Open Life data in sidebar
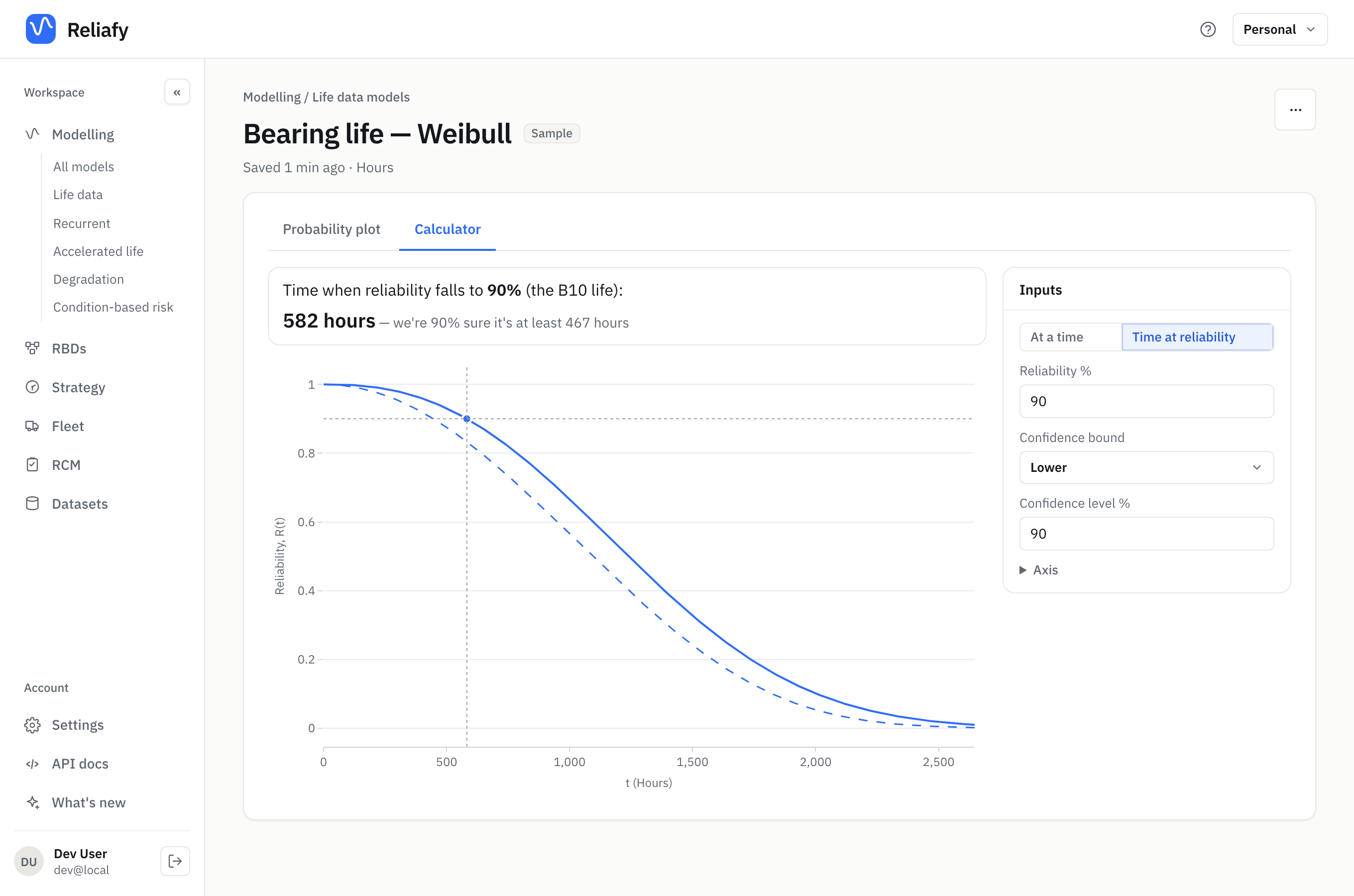1354x896 pixels. [x=78, y=194]
